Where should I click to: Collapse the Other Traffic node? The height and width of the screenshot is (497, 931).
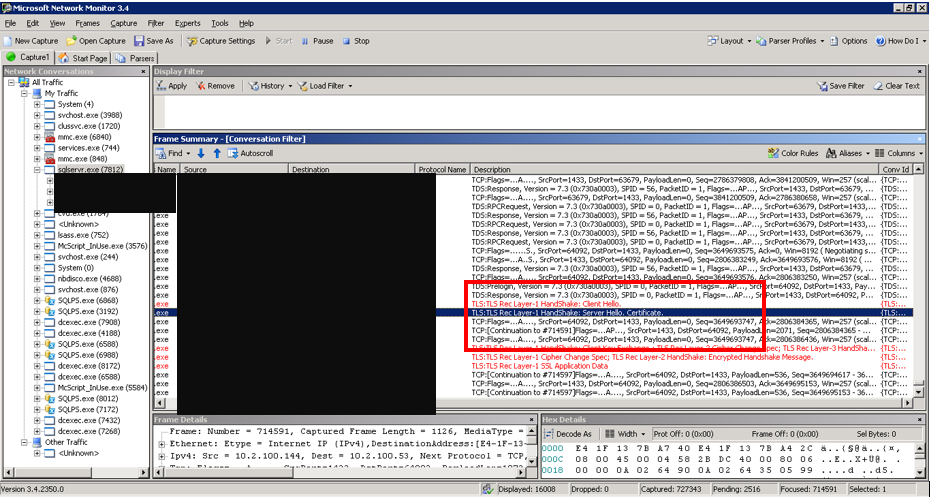[24, 442]
